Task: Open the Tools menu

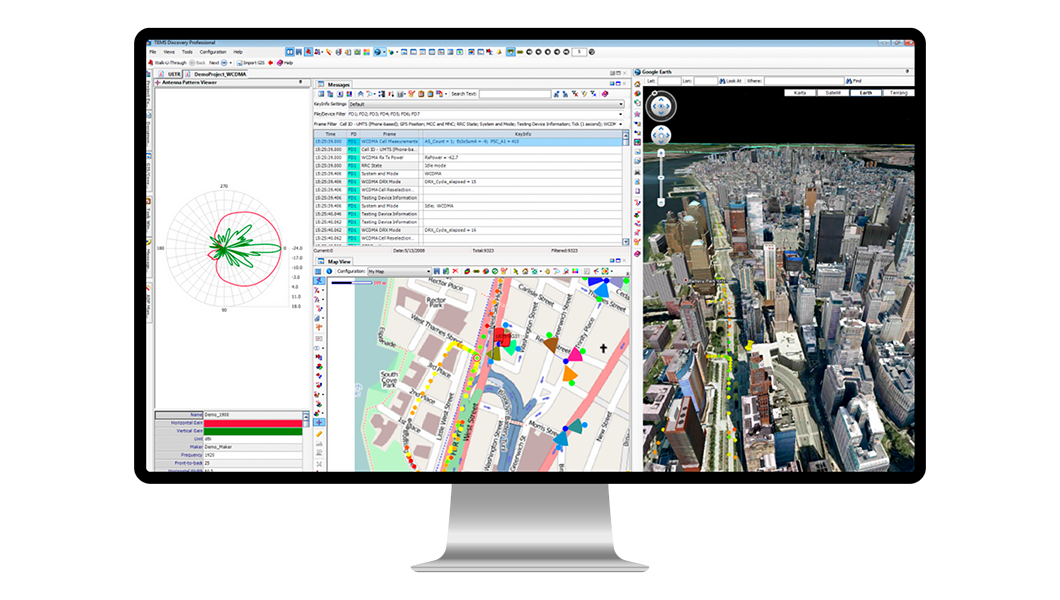Action: pos(187,52)
